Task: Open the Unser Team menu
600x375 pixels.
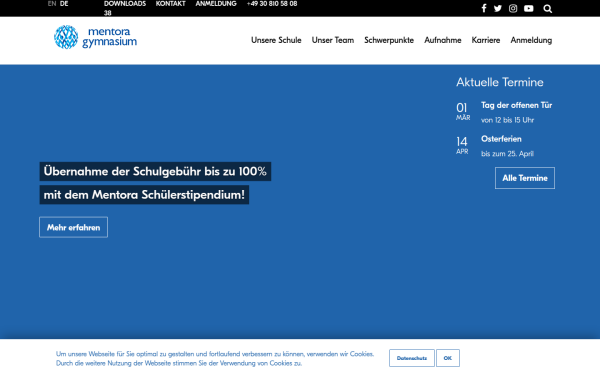Action: point(333,40)
